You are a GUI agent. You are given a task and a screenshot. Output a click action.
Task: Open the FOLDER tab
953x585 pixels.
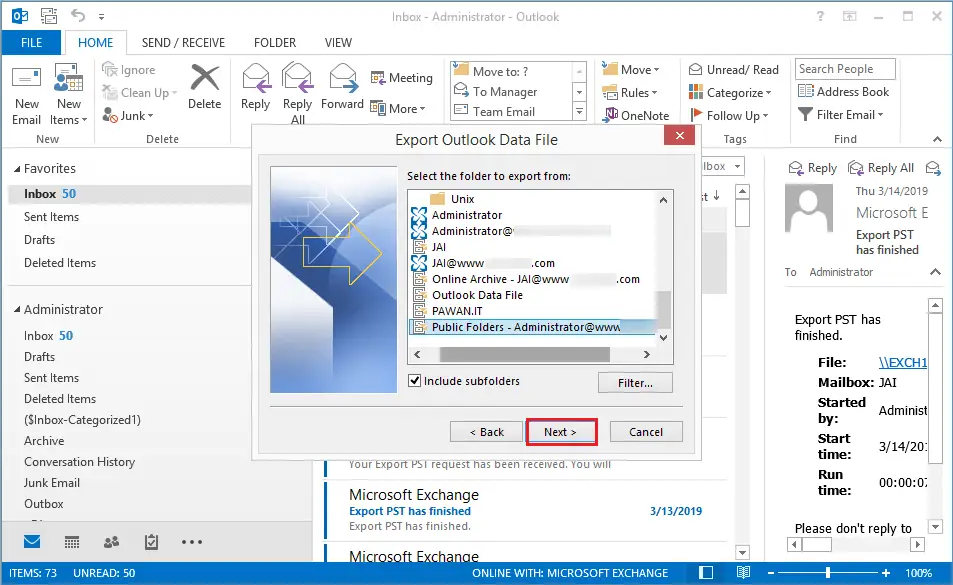(275, 43)
